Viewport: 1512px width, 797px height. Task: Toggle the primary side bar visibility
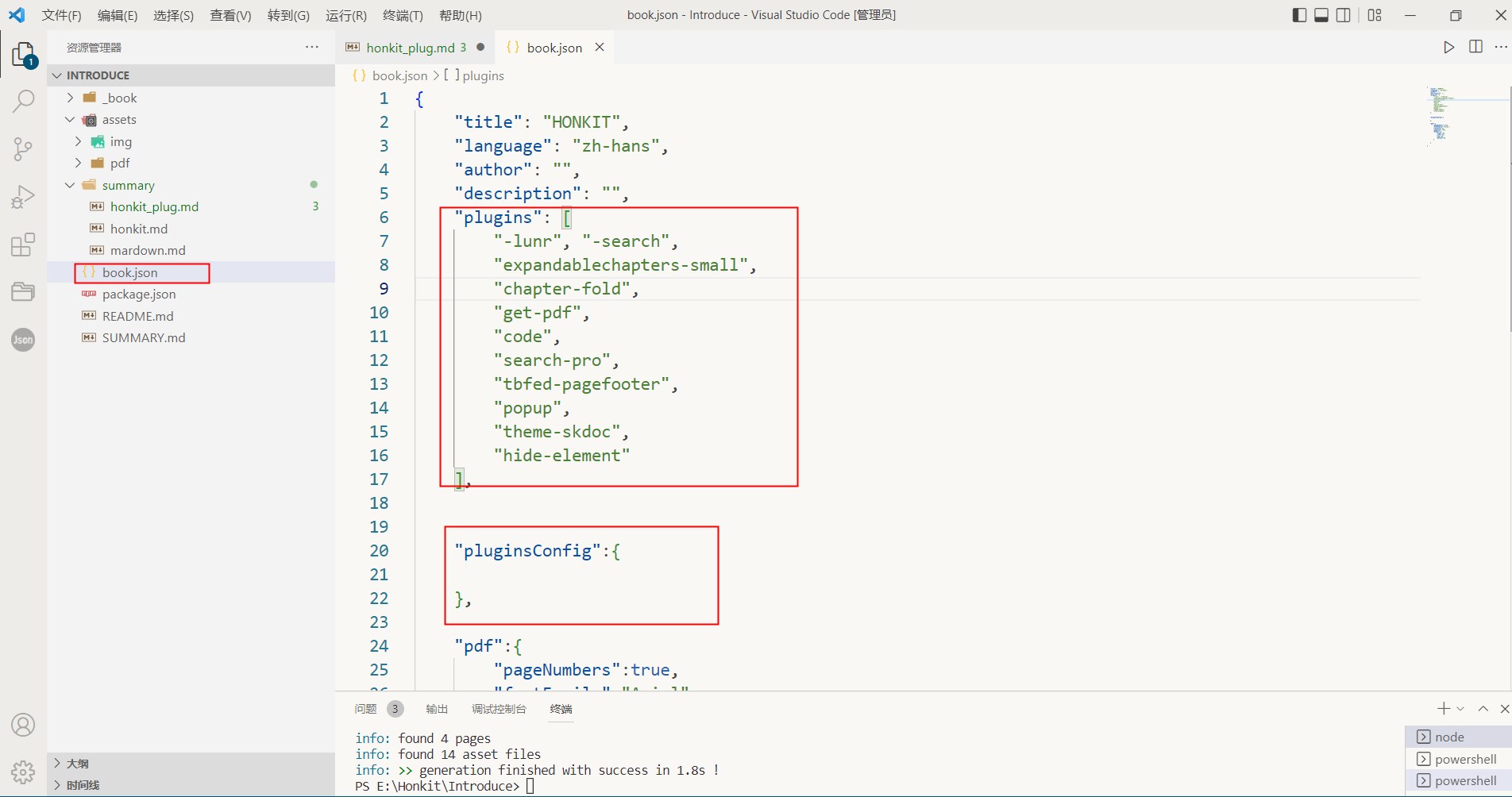(x=1300, y=15)
